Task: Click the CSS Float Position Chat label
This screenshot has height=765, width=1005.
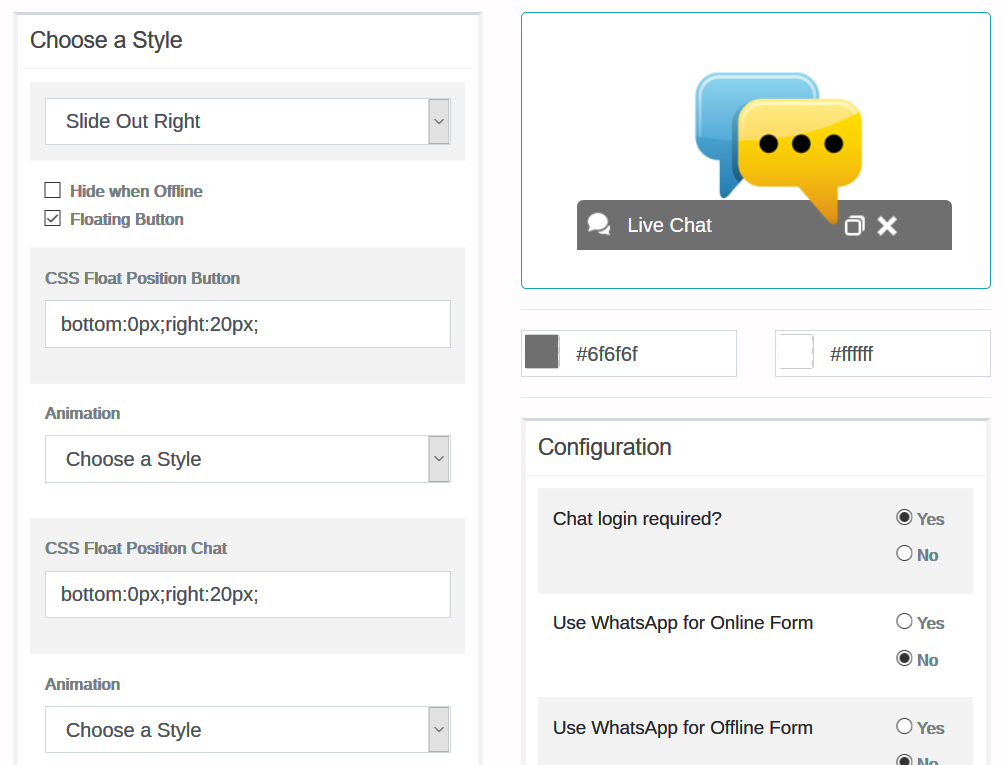Action: pos(136,548)
